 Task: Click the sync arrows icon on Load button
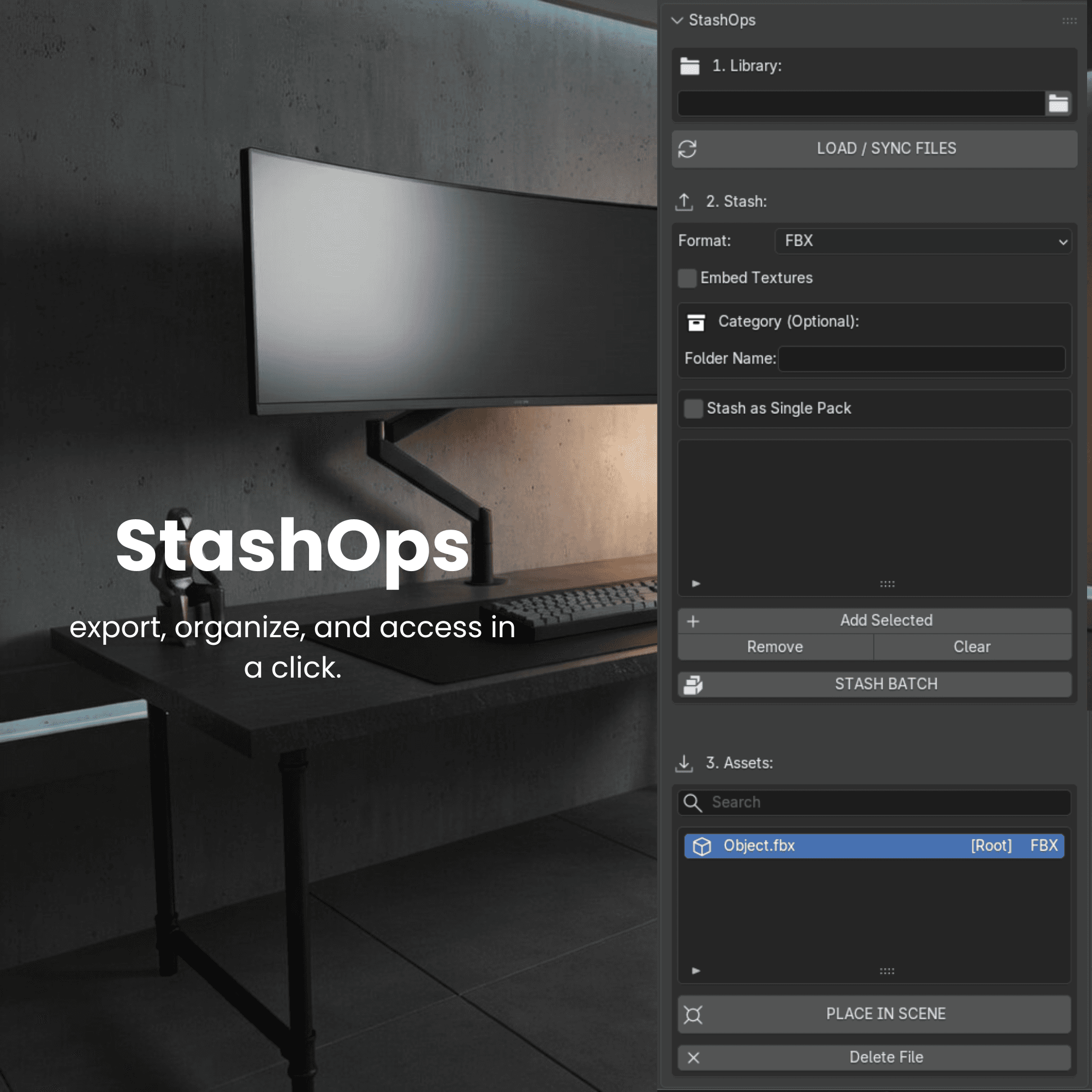tap(687, 149)
